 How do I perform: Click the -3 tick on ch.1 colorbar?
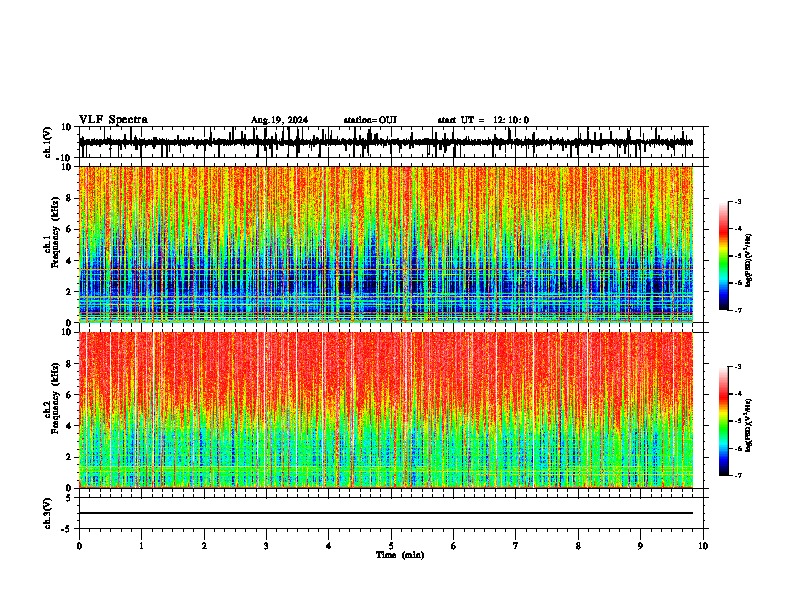(x=738, y=201)
